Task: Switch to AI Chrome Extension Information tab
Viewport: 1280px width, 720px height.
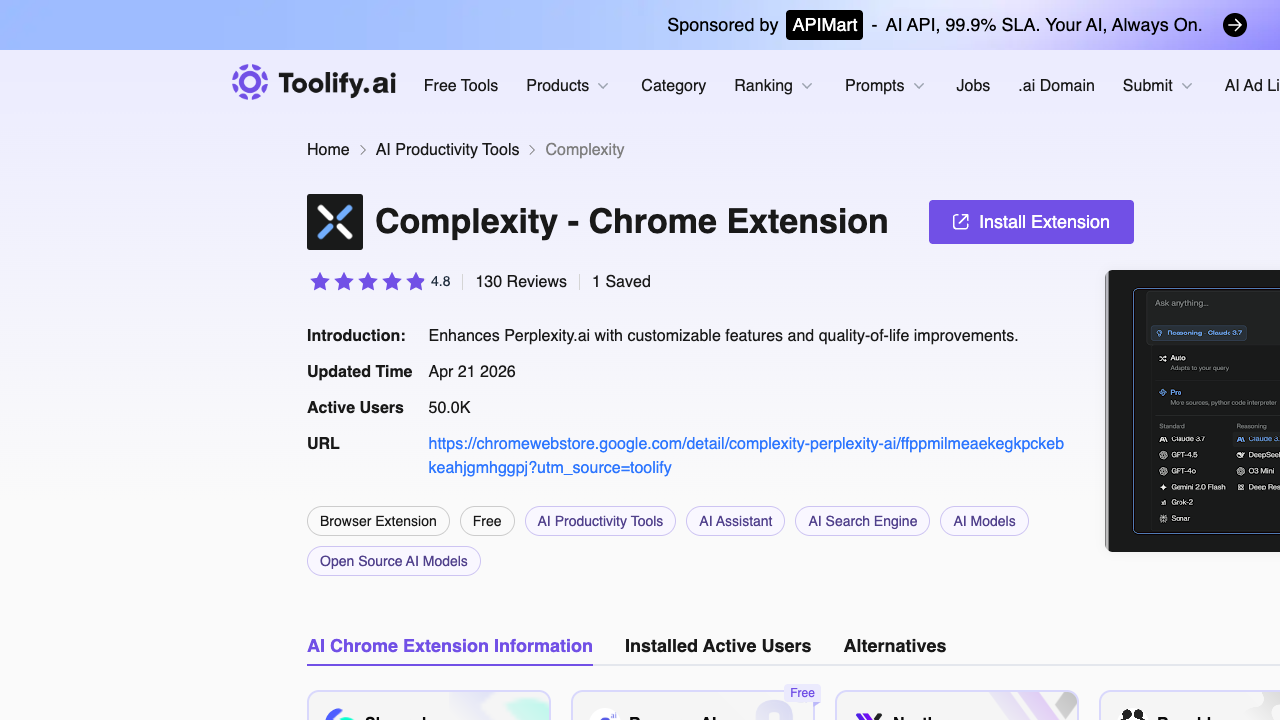Action: [x=450, y=646]
